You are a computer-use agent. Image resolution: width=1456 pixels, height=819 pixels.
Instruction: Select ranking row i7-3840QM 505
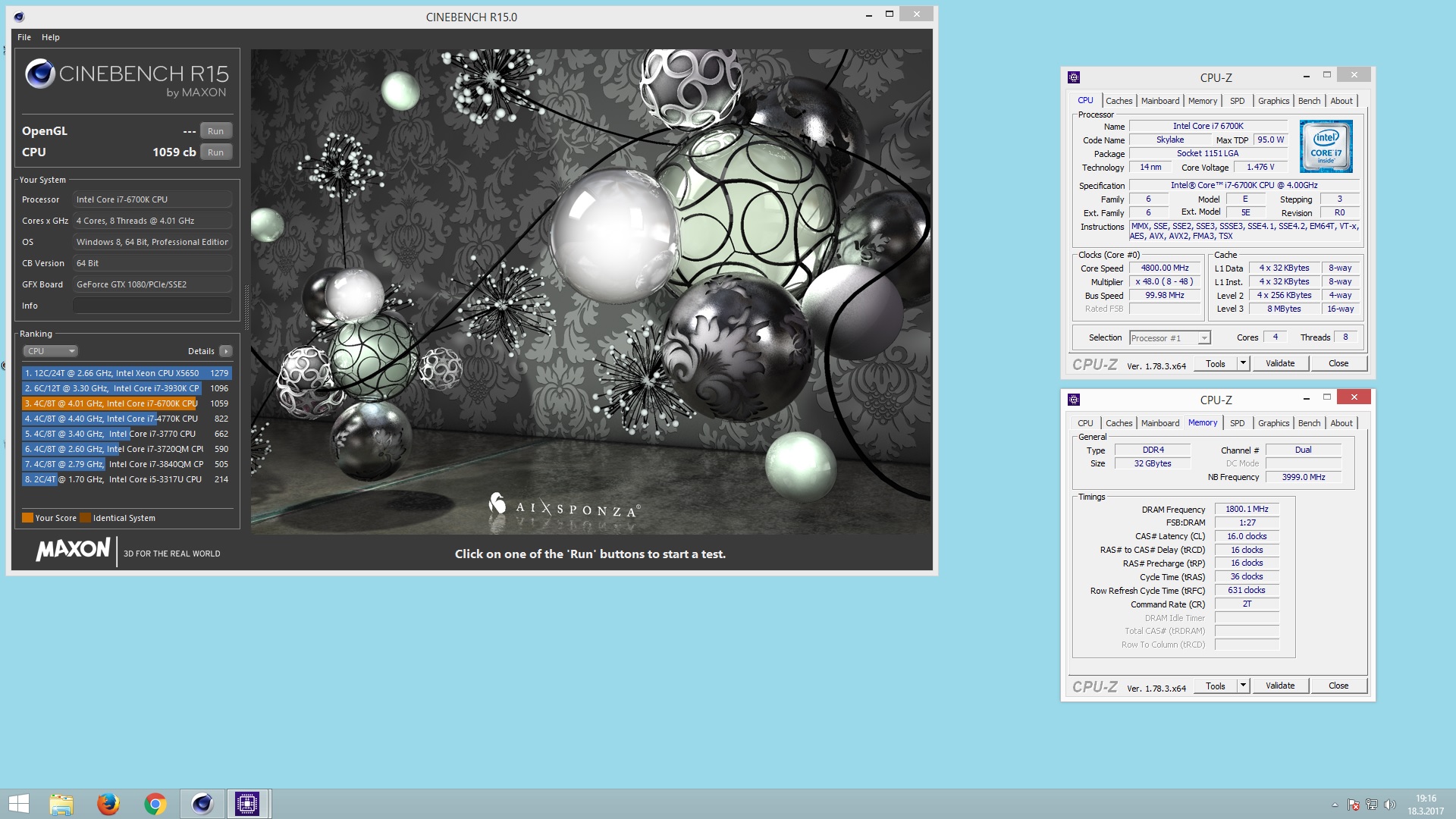click(x=126, y=464)
